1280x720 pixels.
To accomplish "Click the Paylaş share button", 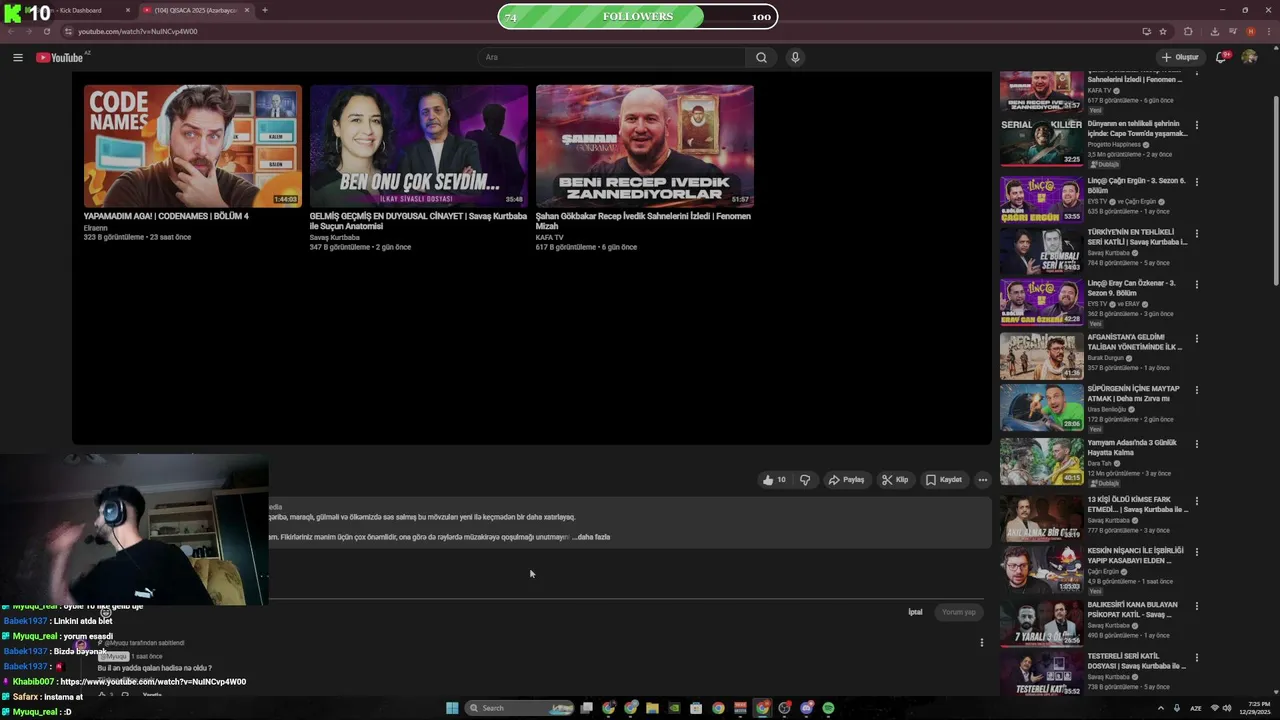I will pos(846,480).
